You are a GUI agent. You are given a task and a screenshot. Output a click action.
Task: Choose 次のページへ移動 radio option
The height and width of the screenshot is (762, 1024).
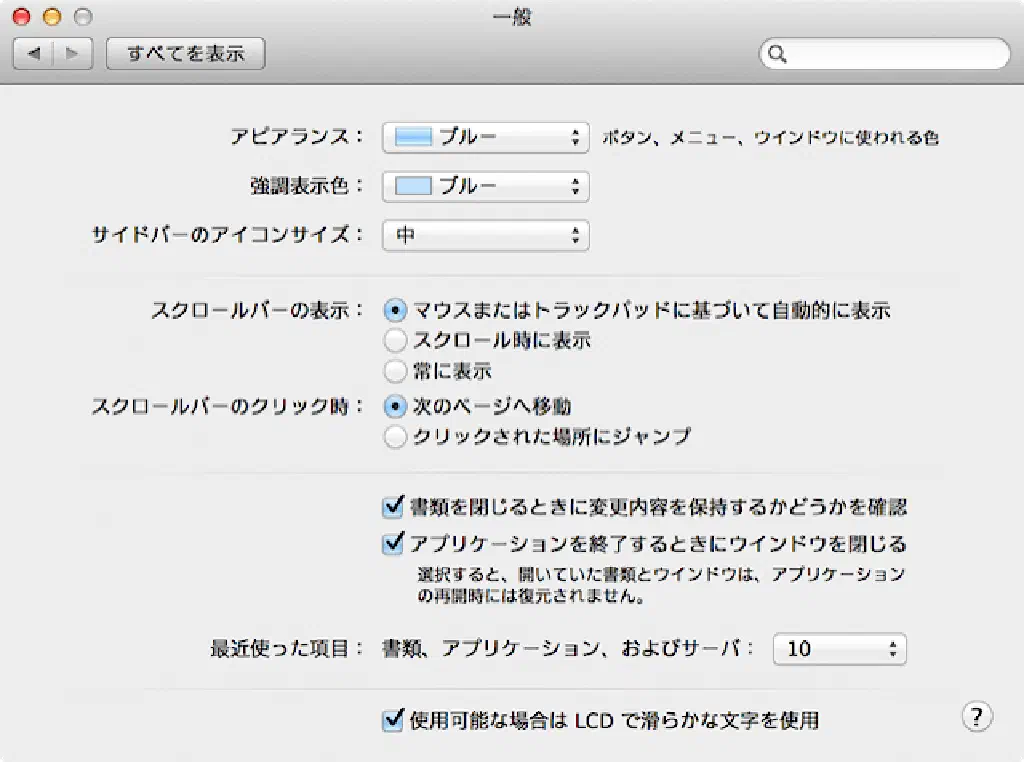[x=396, y=407]
